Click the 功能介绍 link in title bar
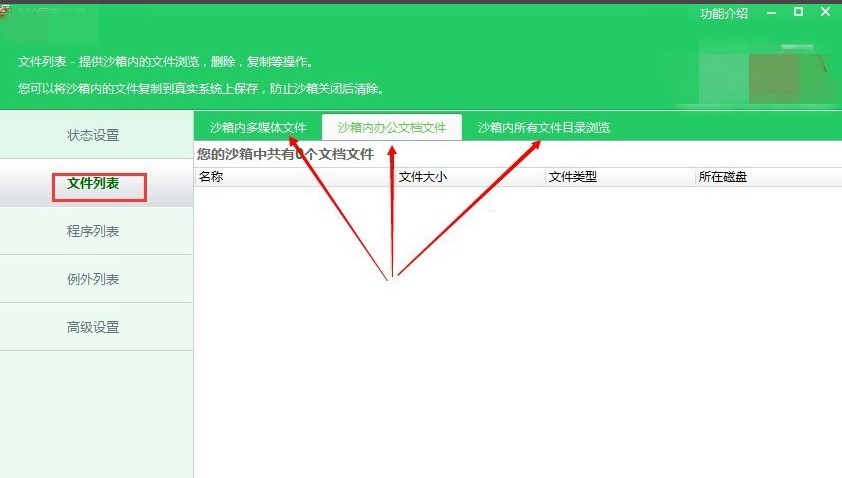 [x=723, y=13]
